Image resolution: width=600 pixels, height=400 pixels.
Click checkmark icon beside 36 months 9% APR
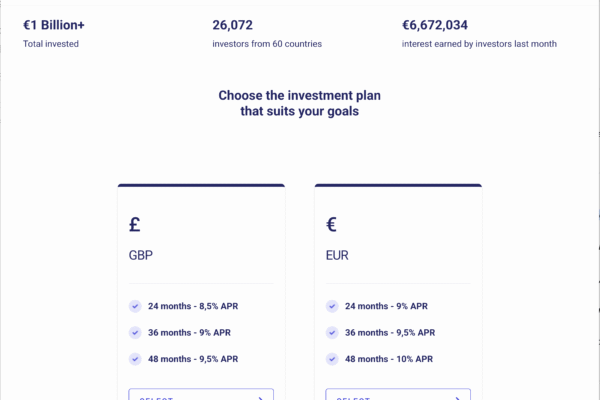135,333
